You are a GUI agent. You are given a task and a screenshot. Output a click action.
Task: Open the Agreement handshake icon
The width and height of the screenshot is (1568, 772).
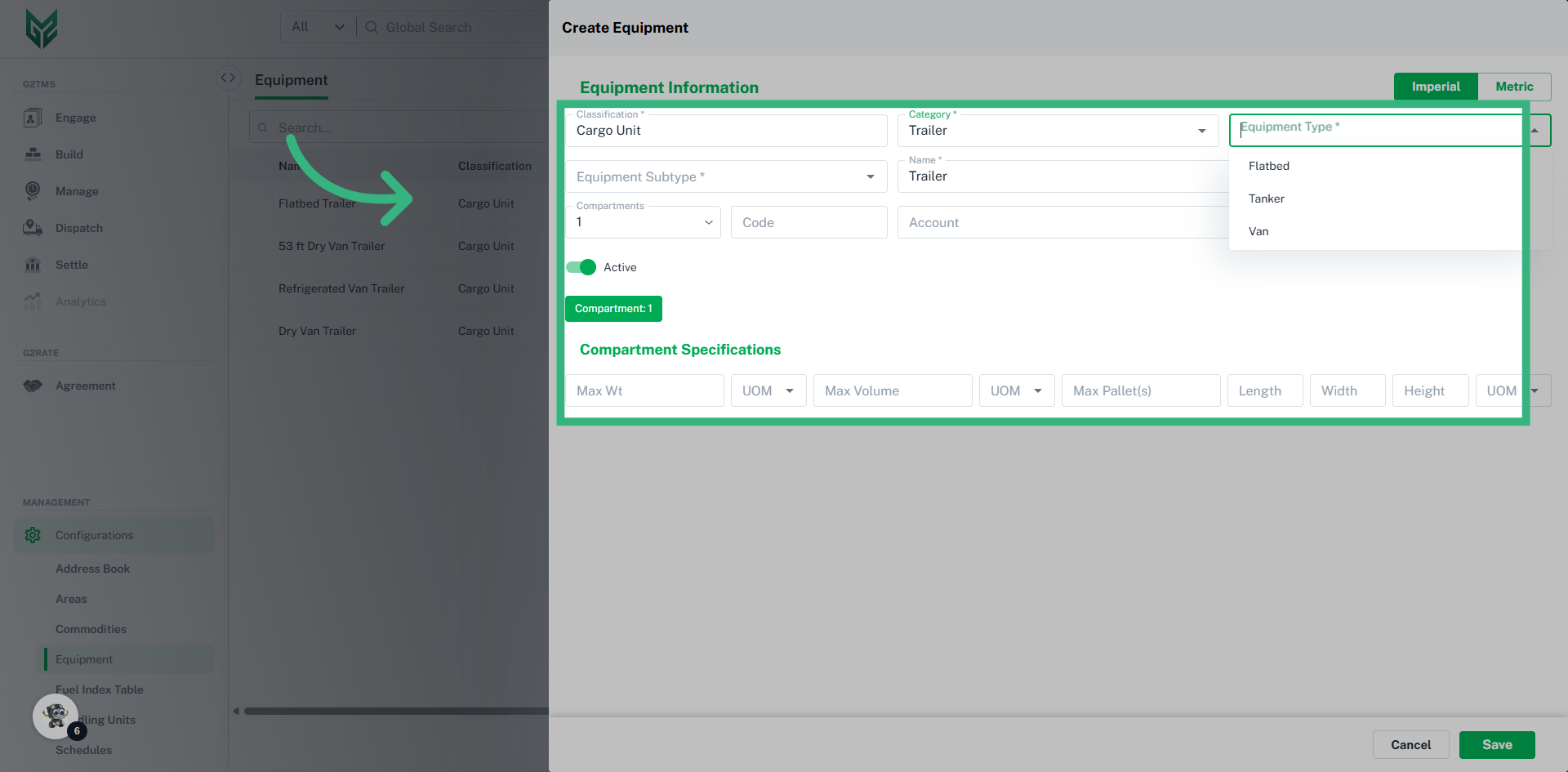pos(33,386)
